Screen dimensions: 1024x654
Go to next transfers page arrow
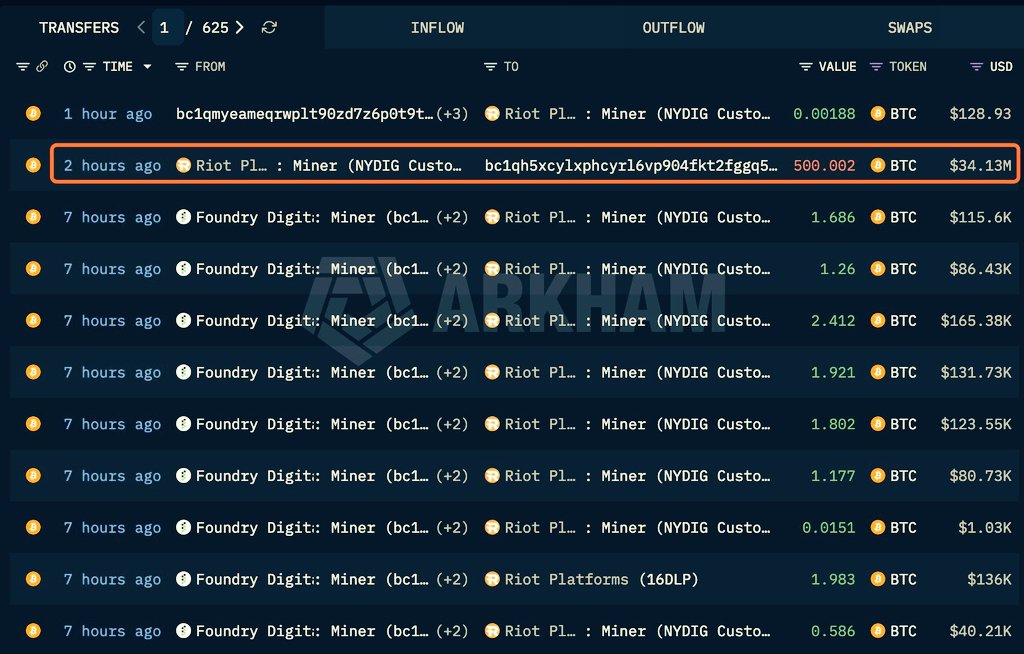click(x=240, y=27)
